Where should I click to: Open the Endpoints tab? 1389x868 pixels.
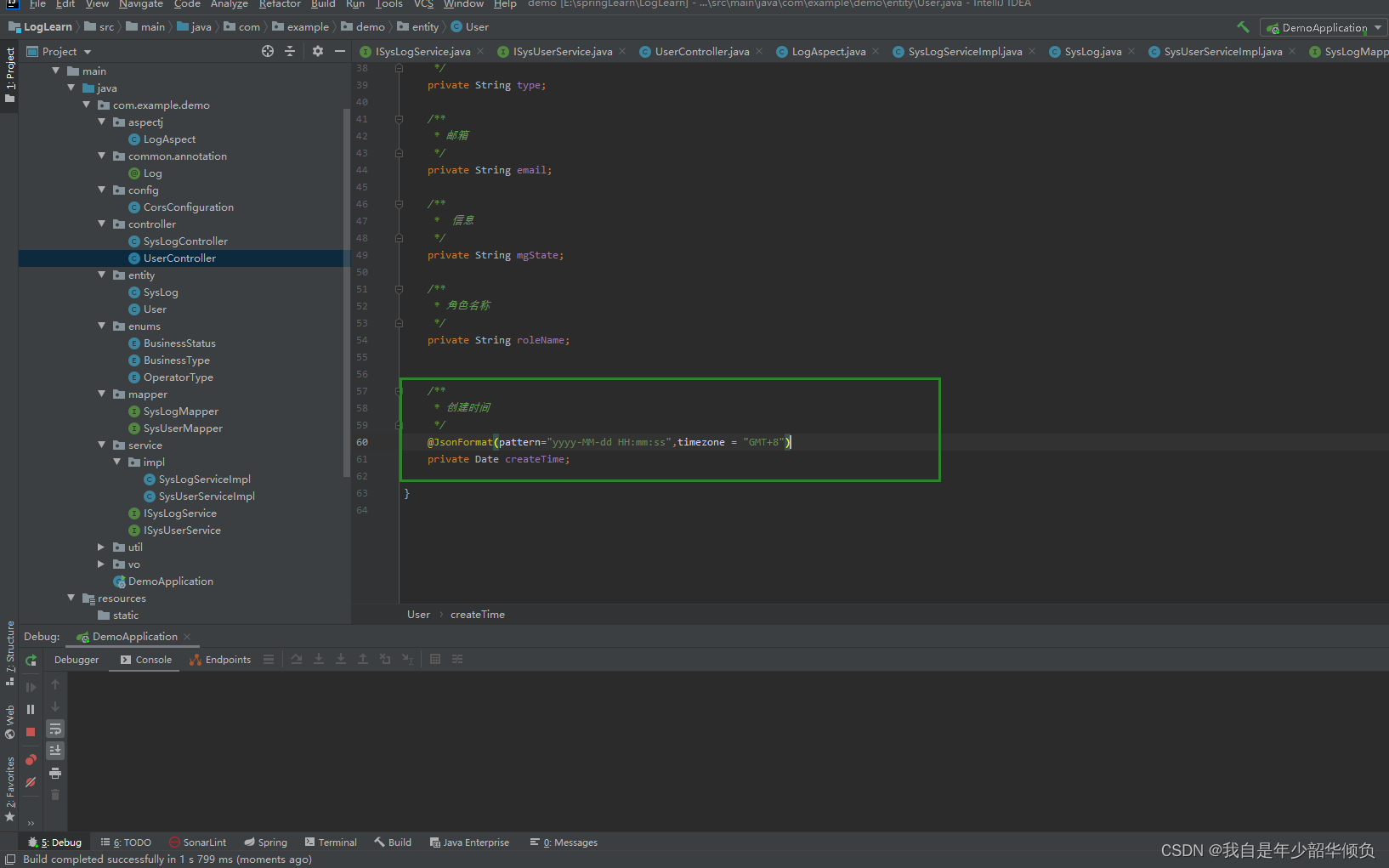pyautogui.click(x=220, y=660)
